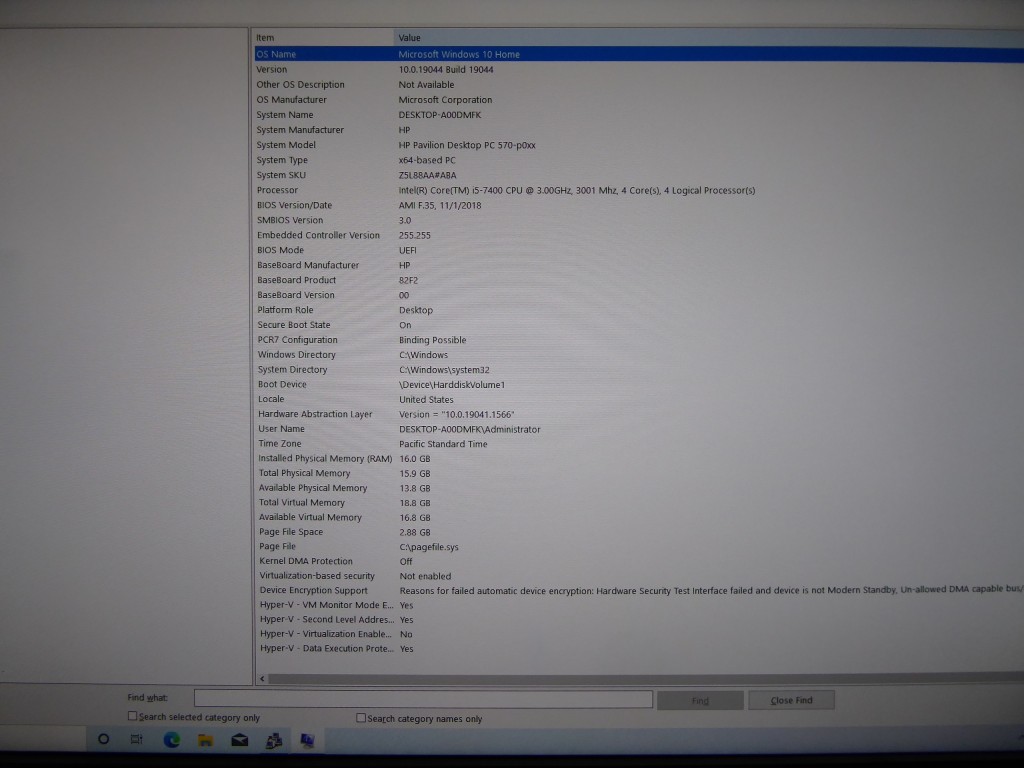Select the Device Encryption Support item

click(x=313, y=590)
